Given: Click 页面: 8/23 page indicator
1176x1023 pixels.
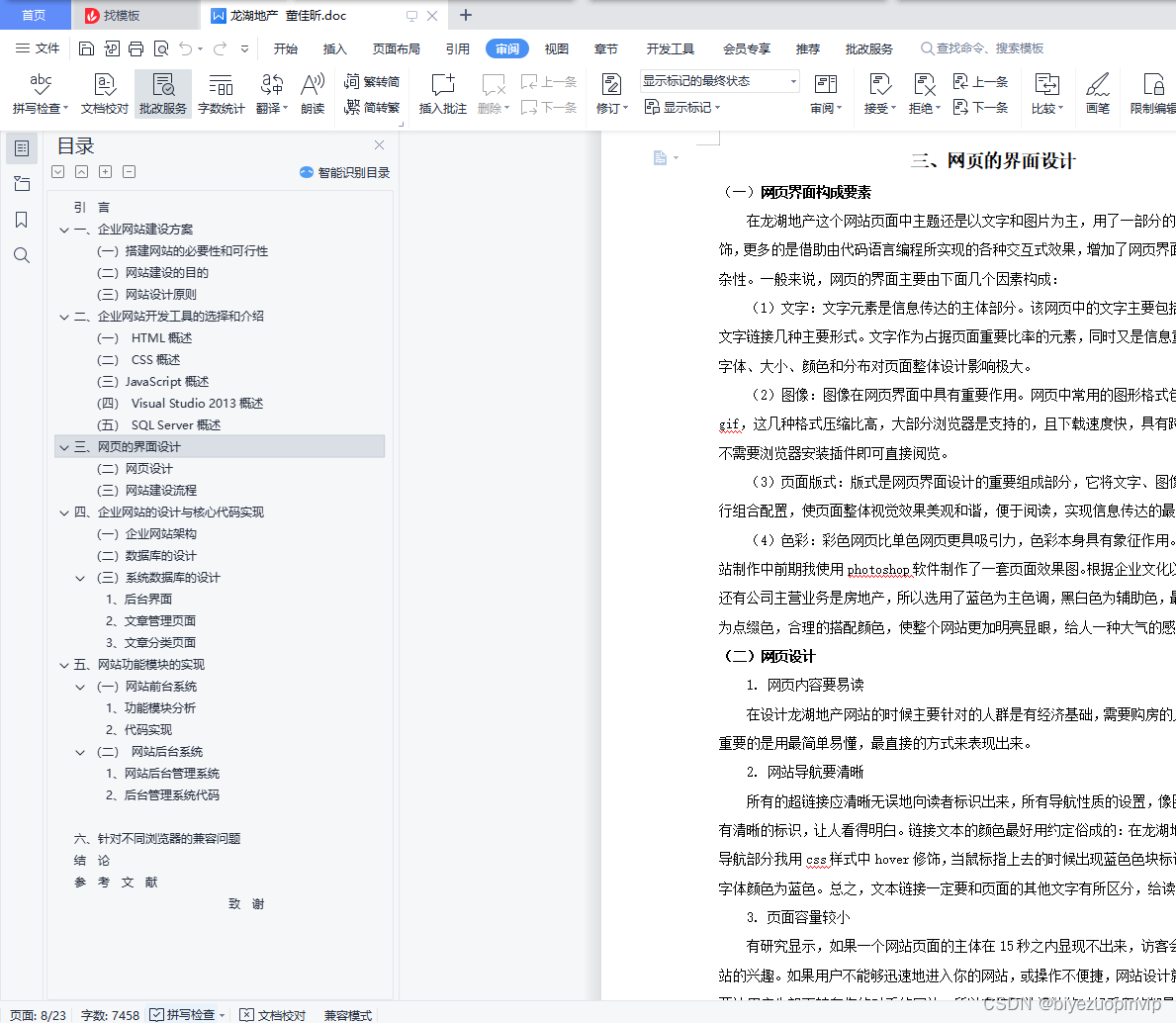Looking at the screenshot, I should (x=39, y=1015).
